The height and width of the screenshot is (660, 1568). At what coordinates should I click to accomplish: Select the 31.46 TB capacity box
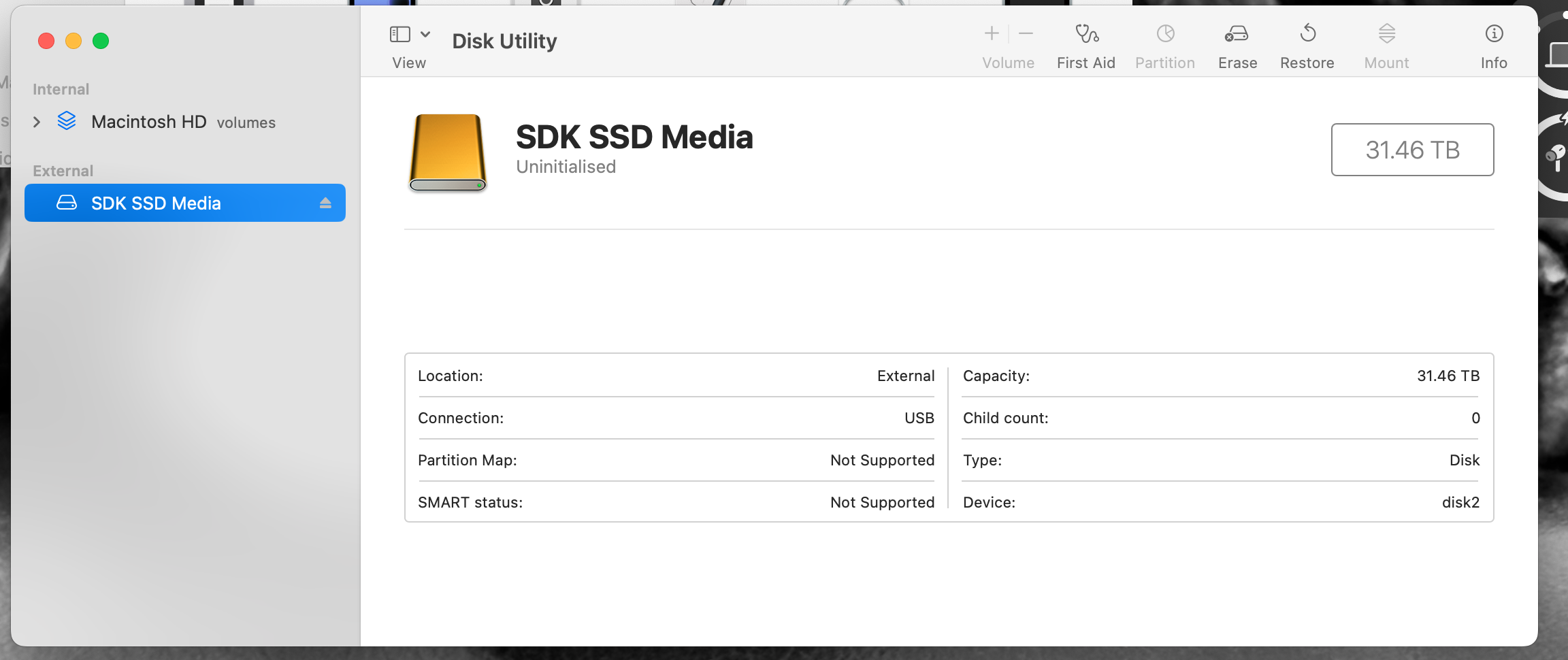1412,150
